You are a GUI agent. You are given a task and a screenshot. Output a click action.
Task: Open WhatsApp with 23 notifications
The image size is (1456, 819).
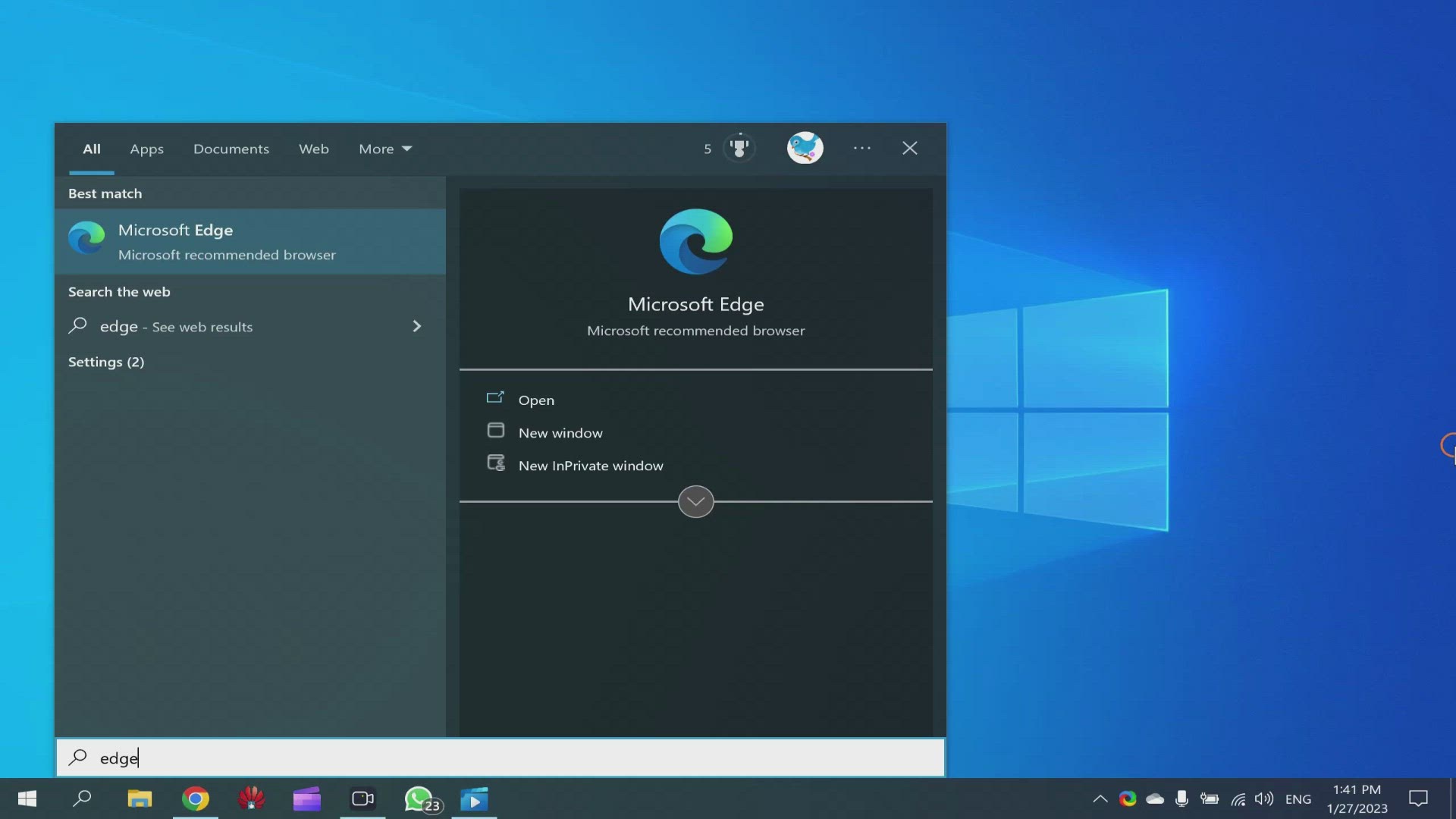422,800
